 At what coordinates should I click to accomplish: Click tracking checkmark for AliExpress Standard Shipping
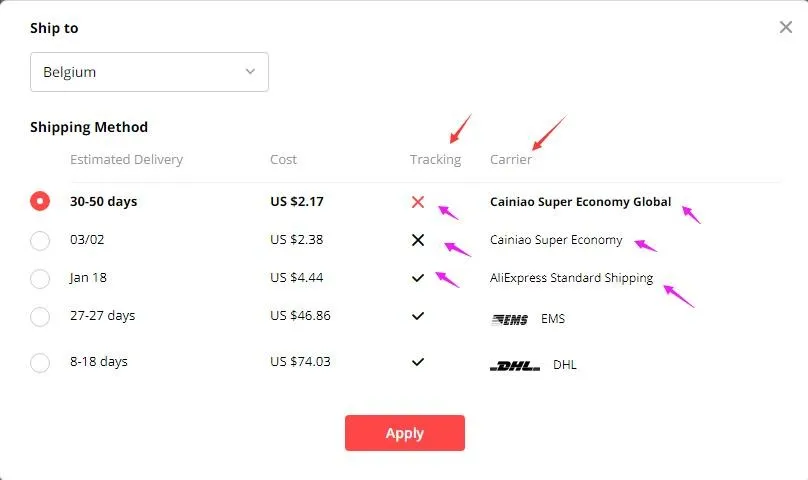point(418,278)
